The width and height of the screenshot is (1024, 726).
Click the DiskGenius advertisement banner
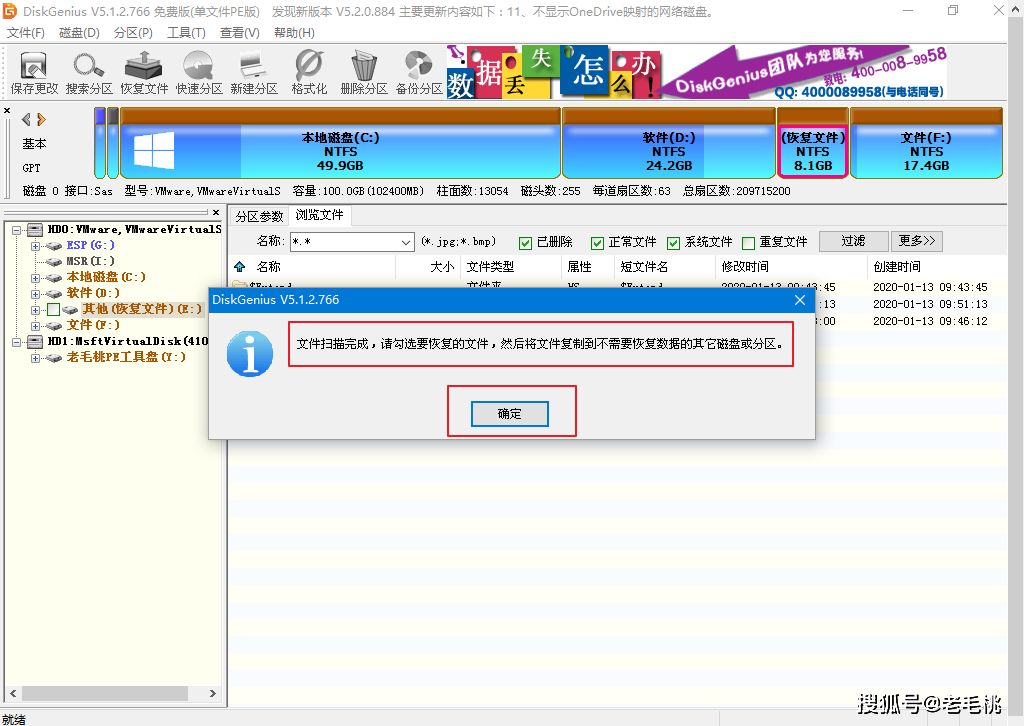[x=697, y=72]
